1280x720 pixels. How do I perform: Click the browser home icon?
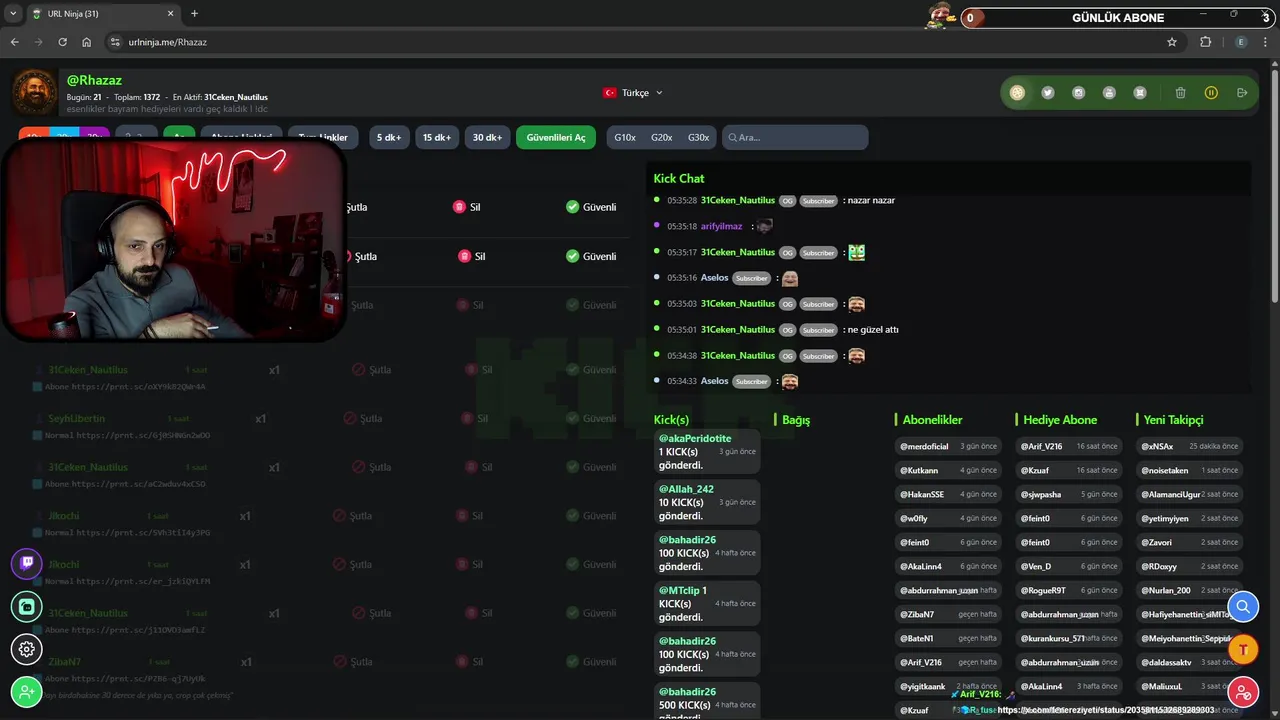[87, 42]
